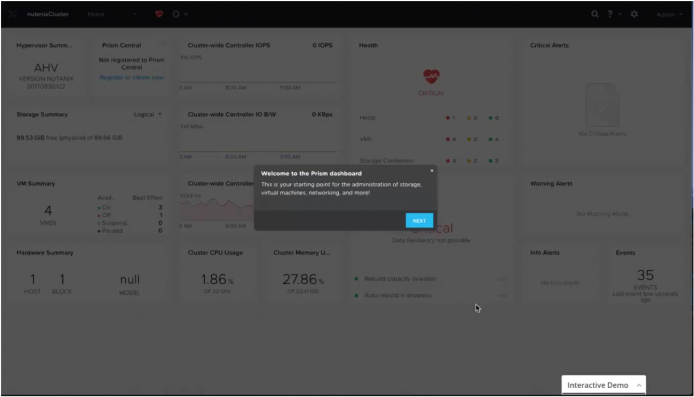
Task: Click the Interactive Demo label
Action: tap(598, 385)
